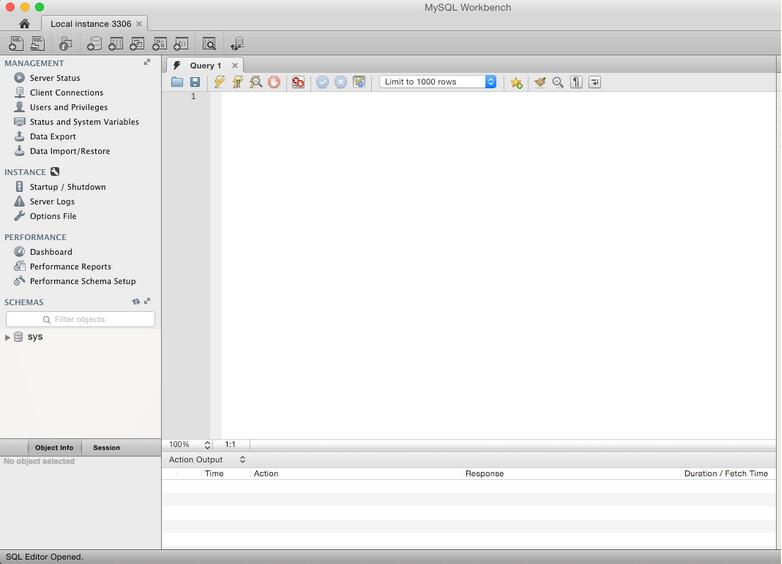The width and height of the screenshot is (782, 564).
Task: Toggle invisible characters display
Action: 576,82
